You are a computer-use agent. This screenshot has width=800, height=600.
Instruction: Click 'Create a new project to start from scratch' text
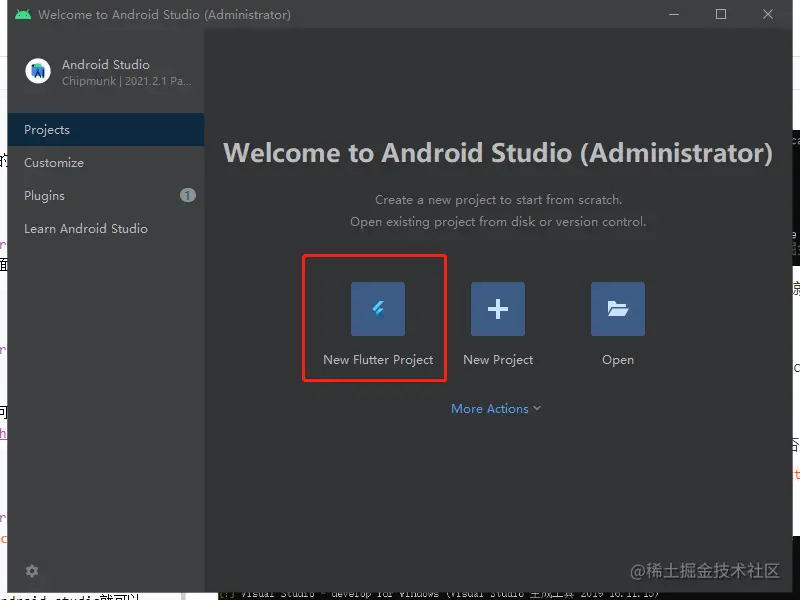[498, 199]
